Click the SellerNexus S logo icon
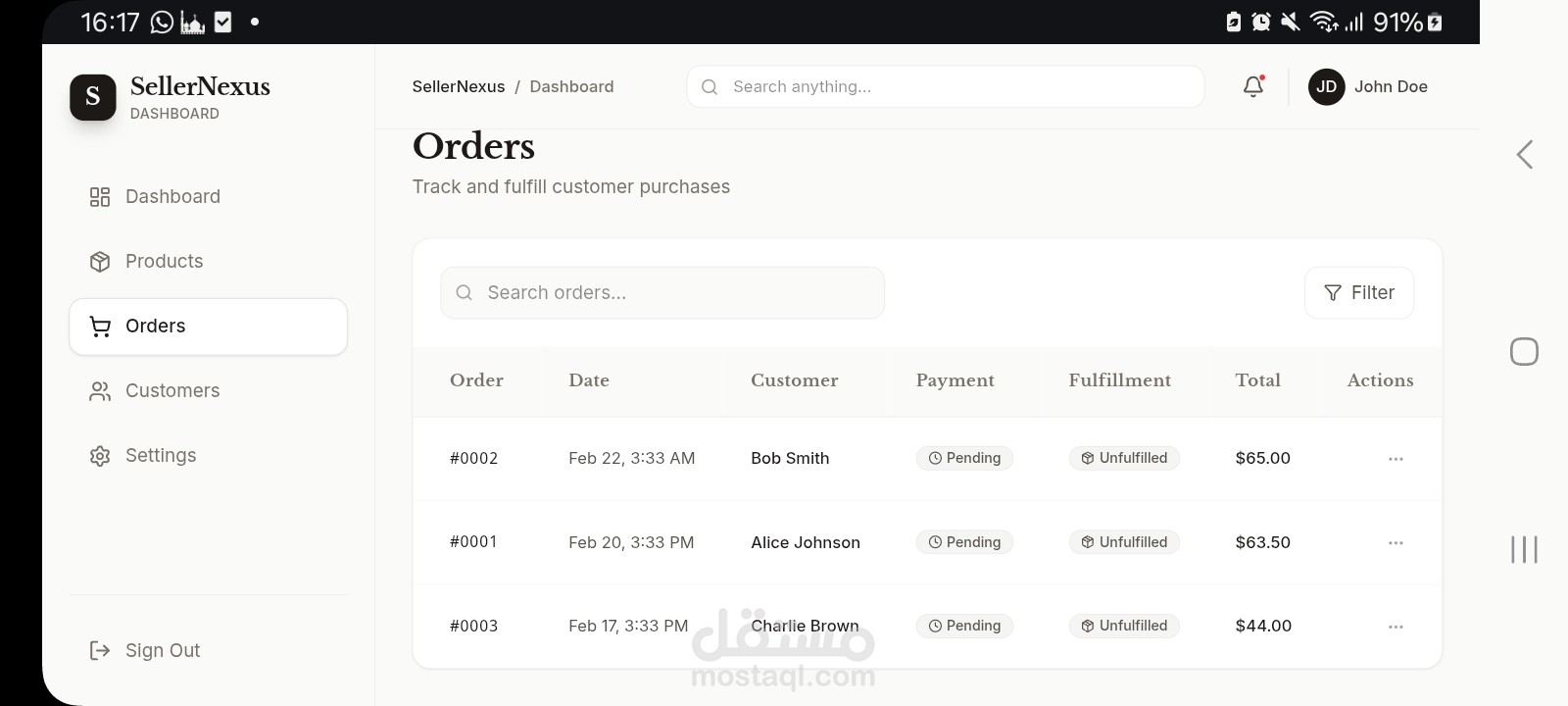Image resolution: width=1568 pixels, height=706 pixels. [x=93, y=96]
